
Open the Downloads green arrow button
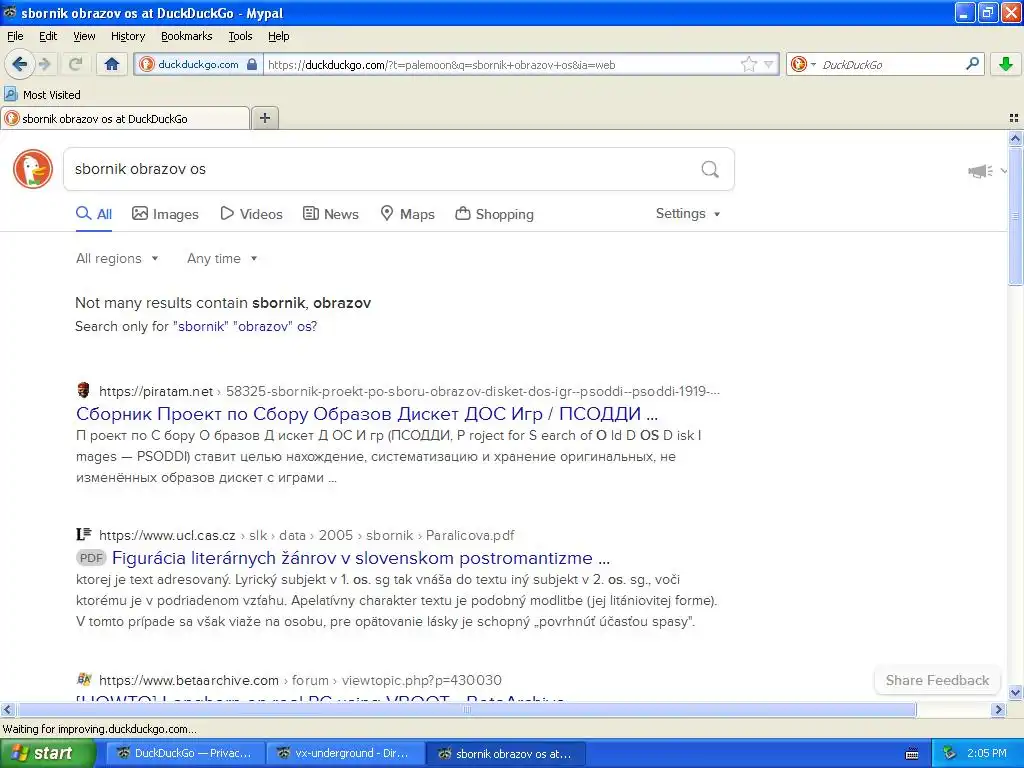1006,64
